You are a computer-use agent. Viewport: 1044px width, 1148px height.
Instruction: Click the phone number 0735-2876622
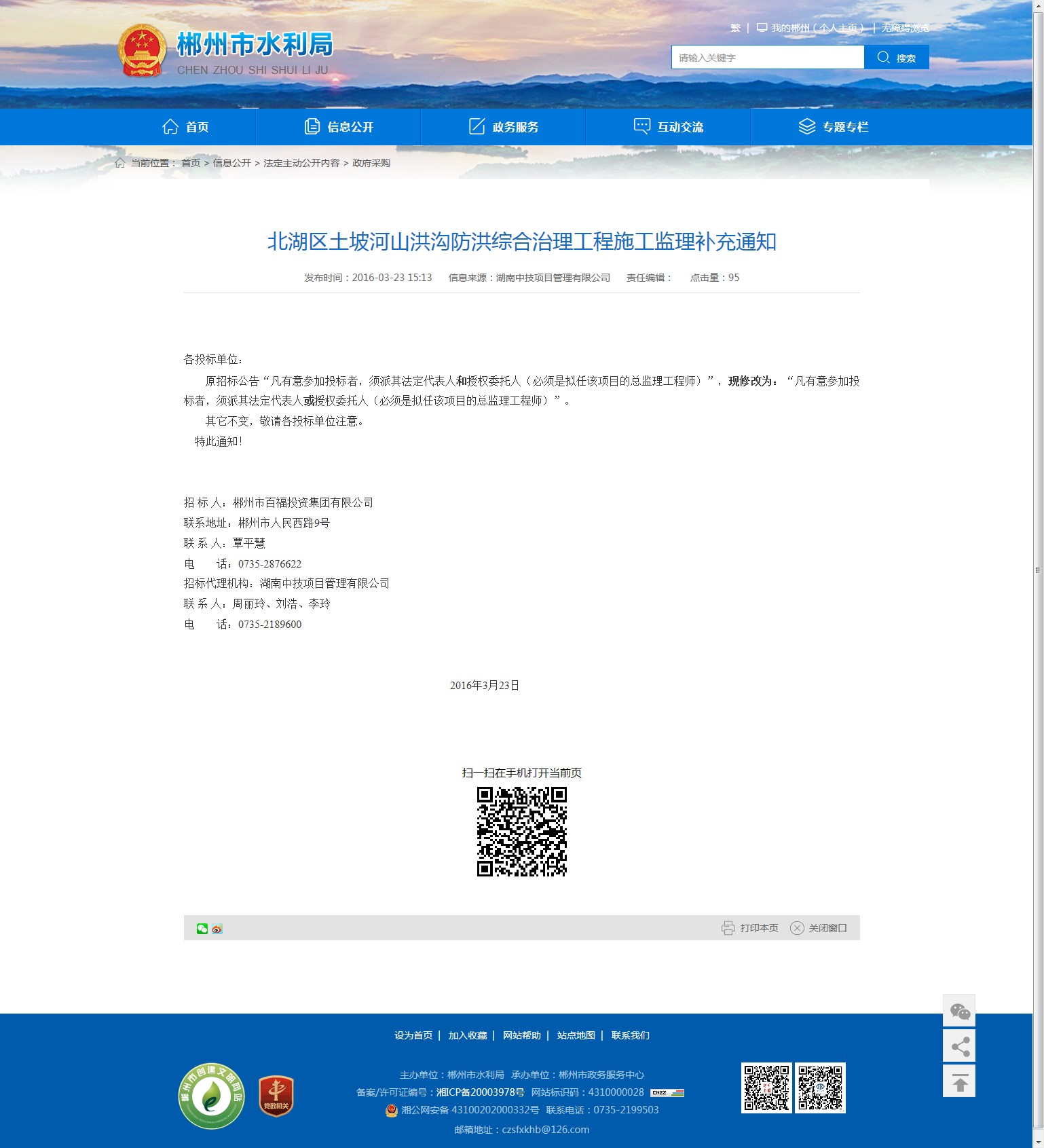click(269, 563)
